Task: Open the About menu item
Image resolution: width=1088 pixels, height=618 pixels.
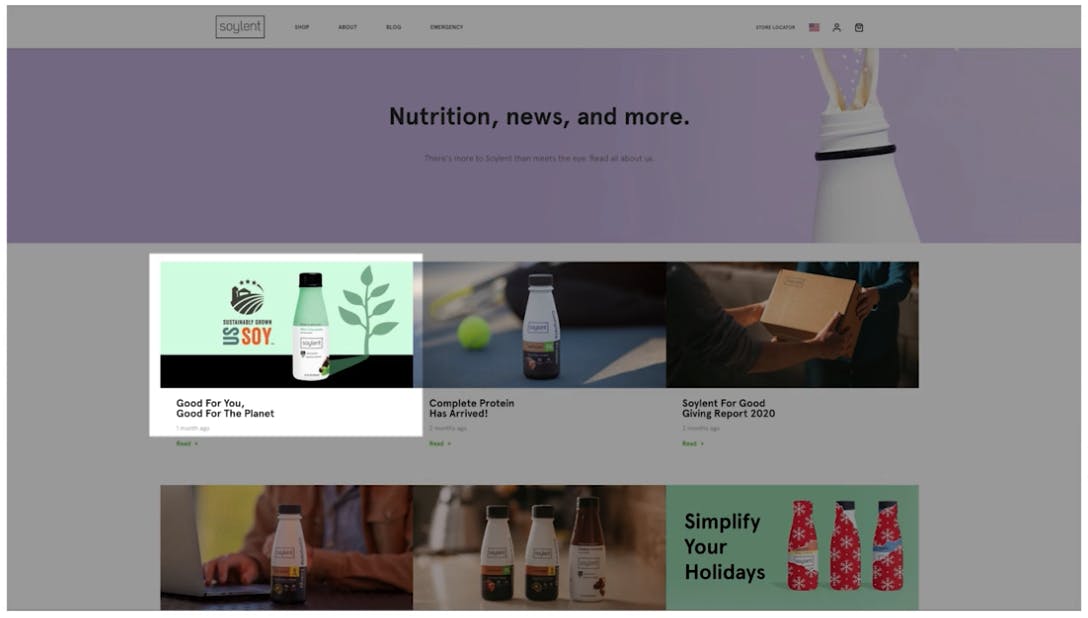Action: [348, 27]
